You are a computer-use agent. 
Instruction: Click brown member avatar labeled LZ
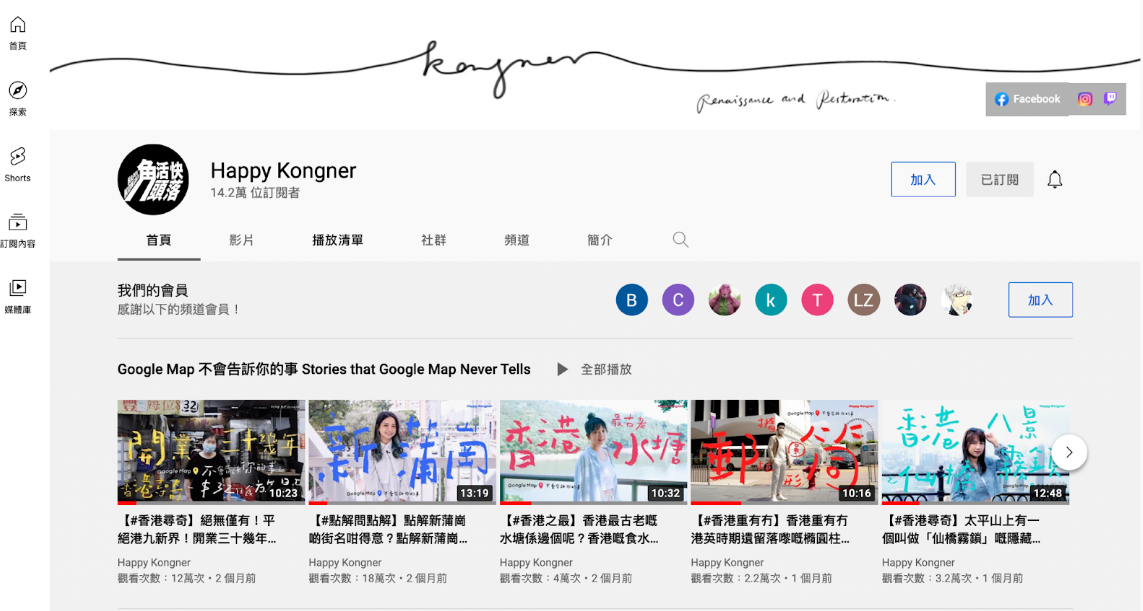pyautogui.click(x=864, y=300)
